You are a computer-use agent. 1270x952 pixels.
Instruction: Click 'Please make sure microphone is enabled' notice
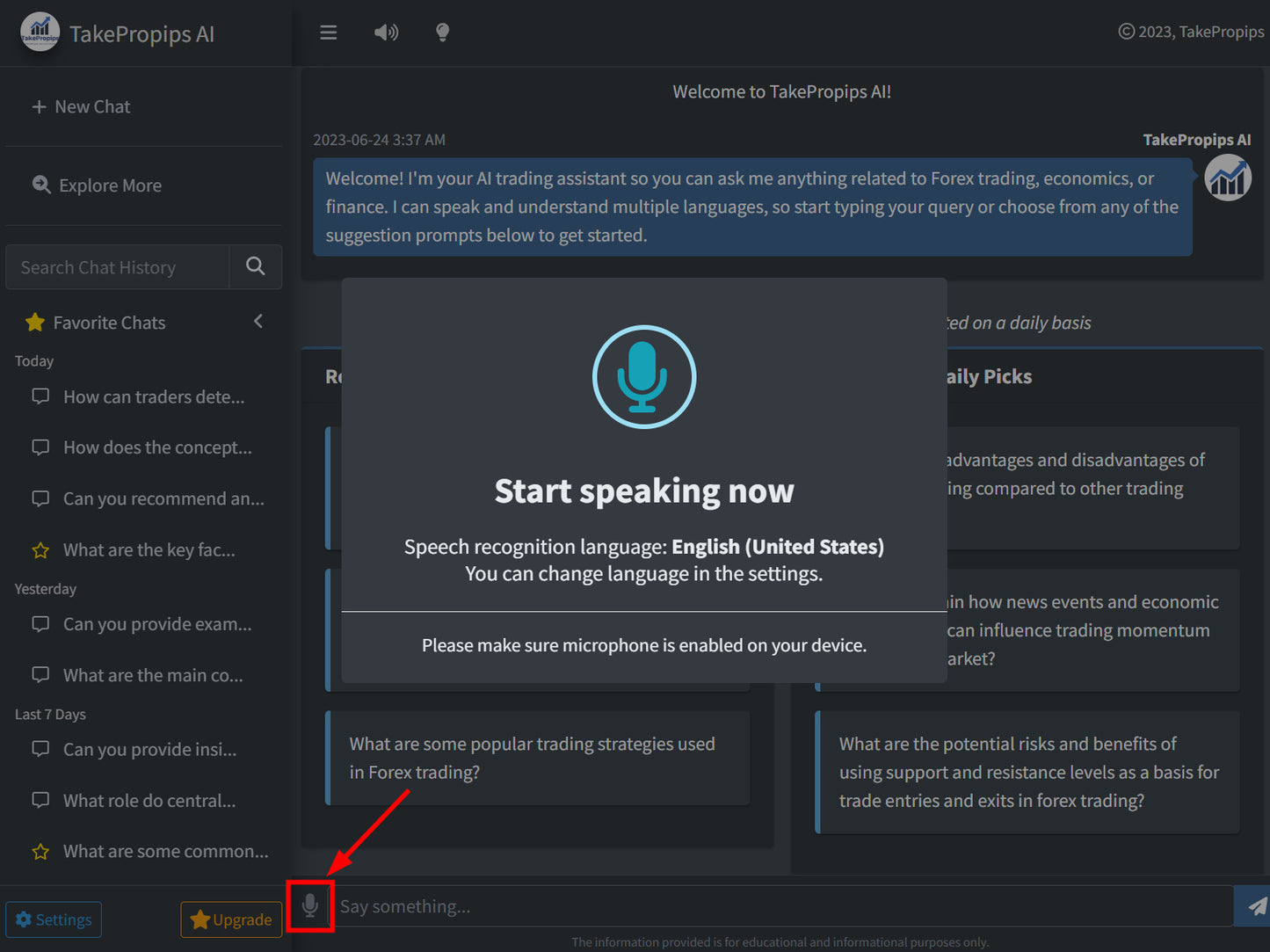644,645
